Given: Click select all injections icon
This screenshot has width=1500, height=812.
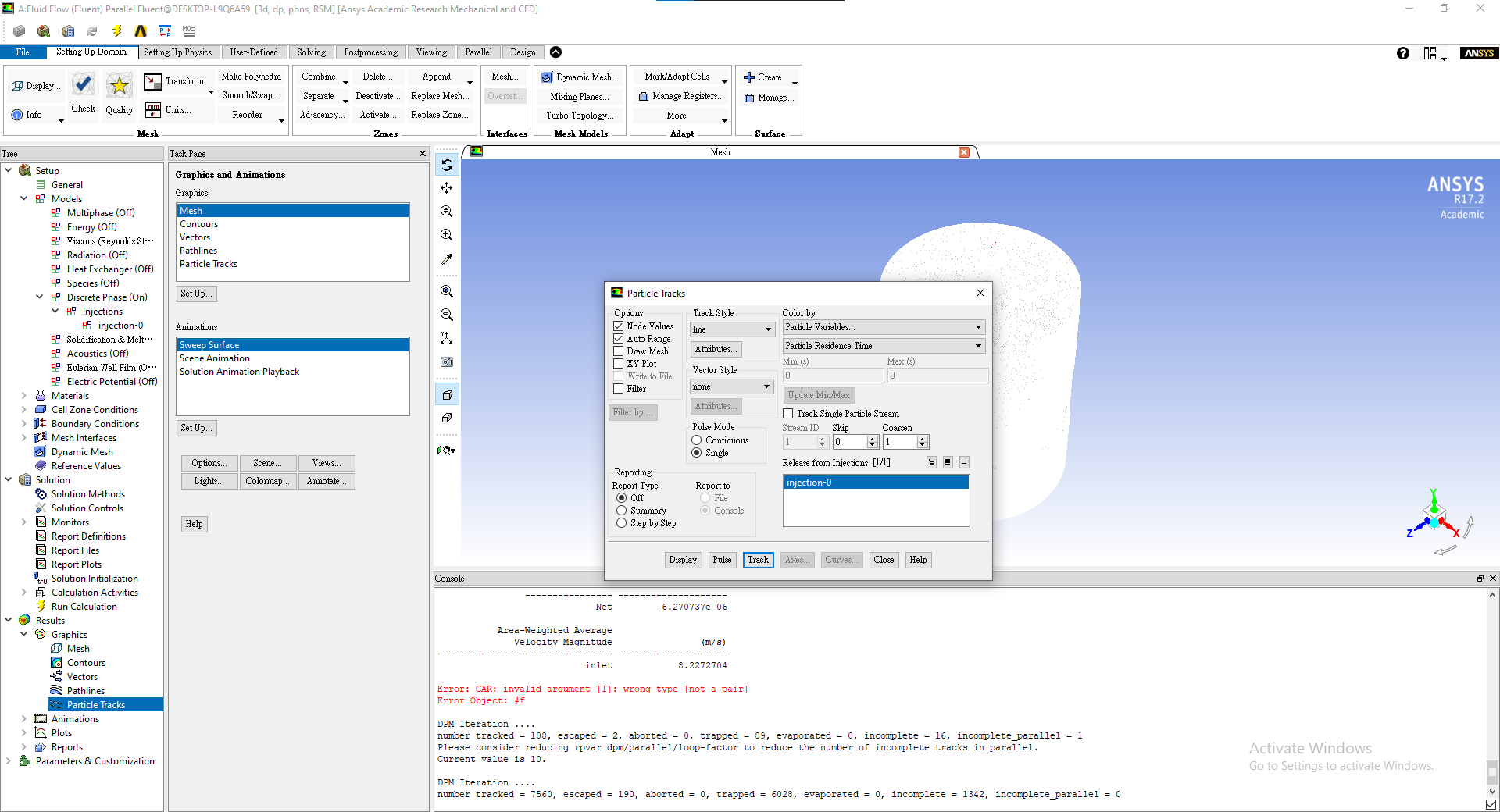Looking at the screenshot, I should tap(948, 462).
